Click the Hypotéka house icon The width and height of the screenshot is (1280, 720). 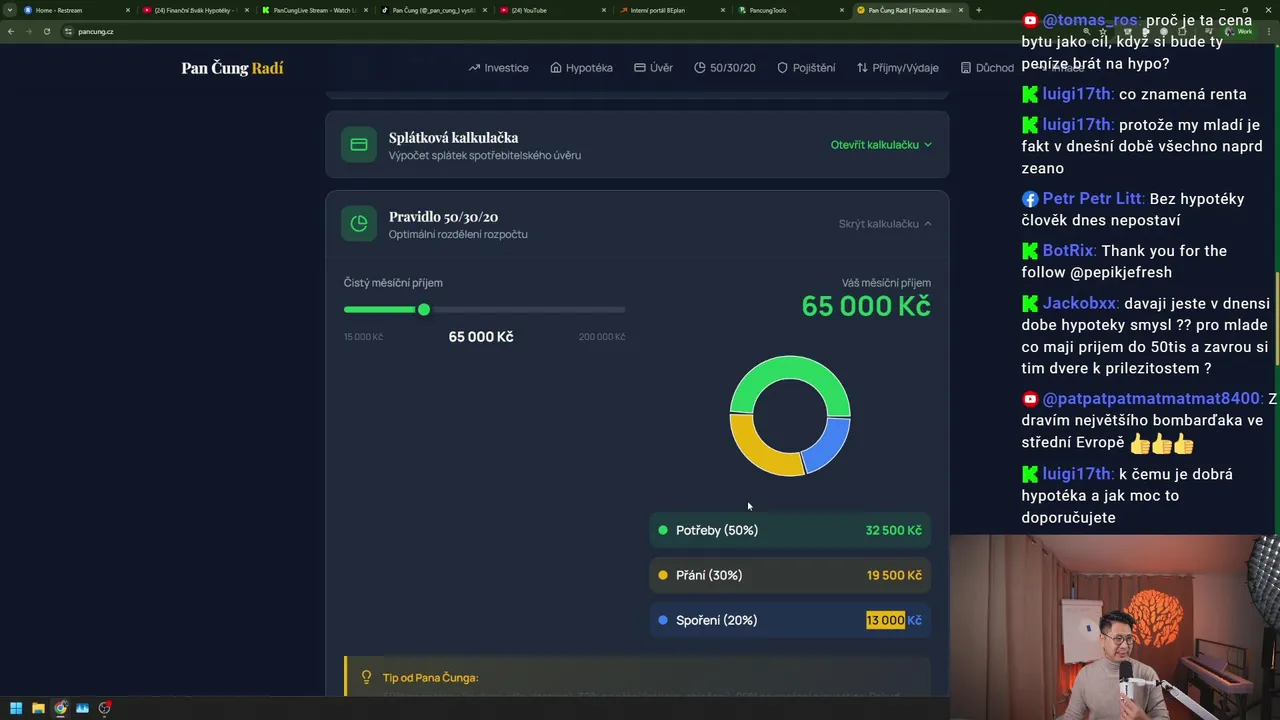pyautogui.click(x=556, y=68)
